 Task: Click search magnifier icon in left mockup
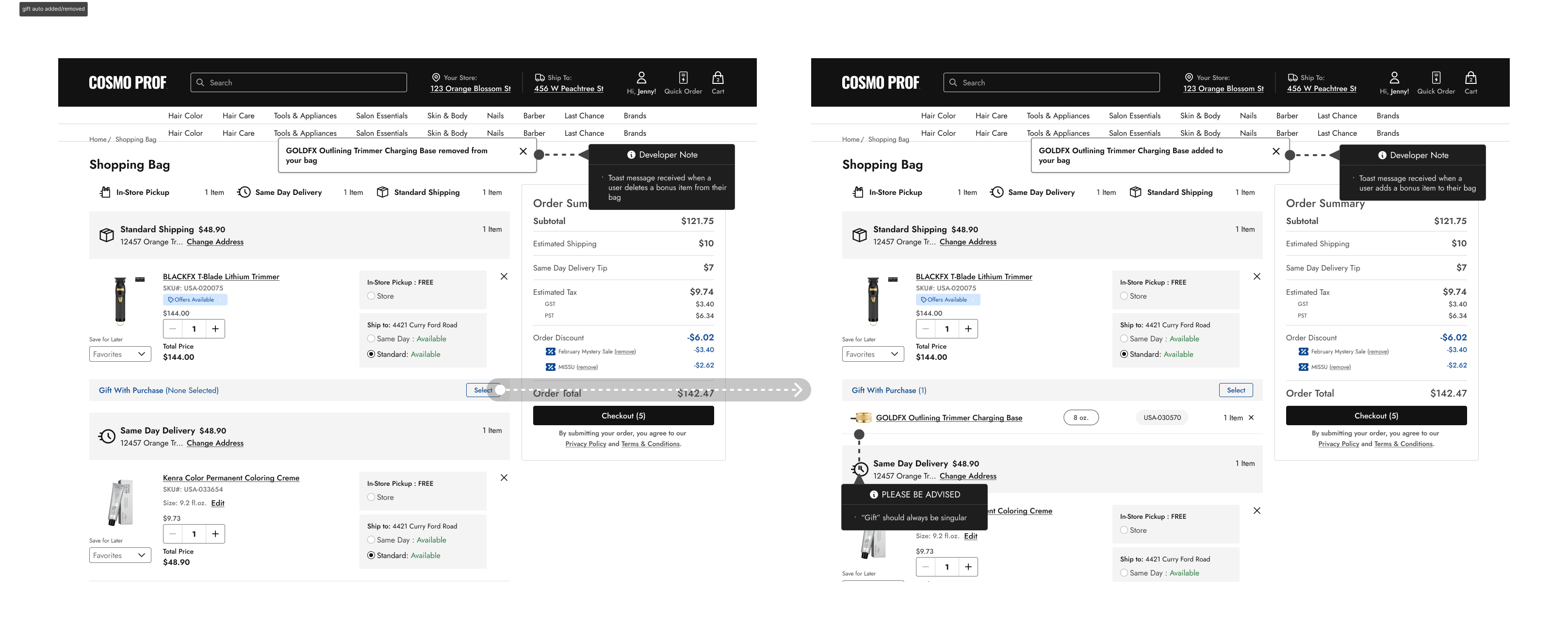click(200, 83)
